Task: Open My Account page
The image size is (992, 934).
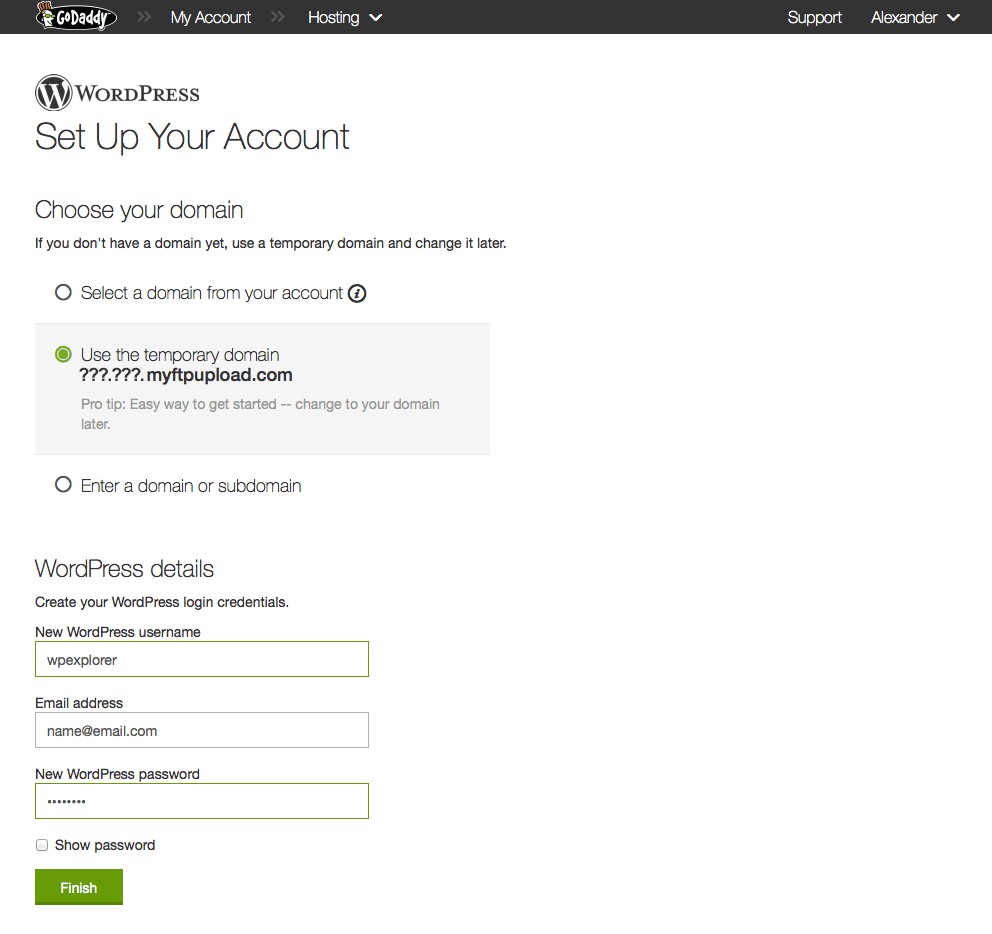Action: point(211,17)
